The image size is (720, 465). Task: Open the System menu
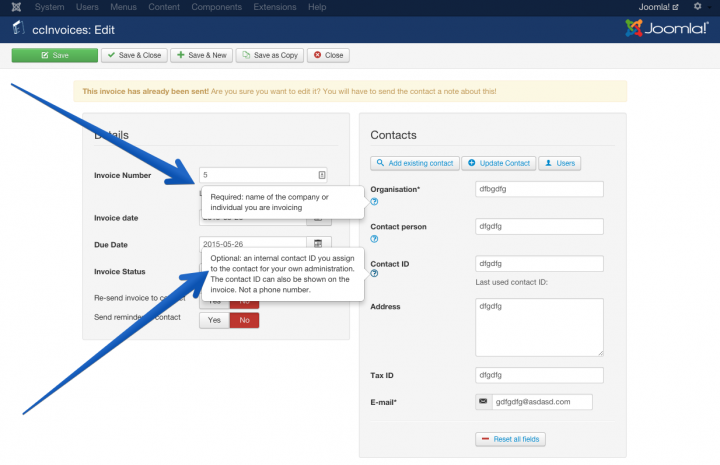click(x=50, y=7)
